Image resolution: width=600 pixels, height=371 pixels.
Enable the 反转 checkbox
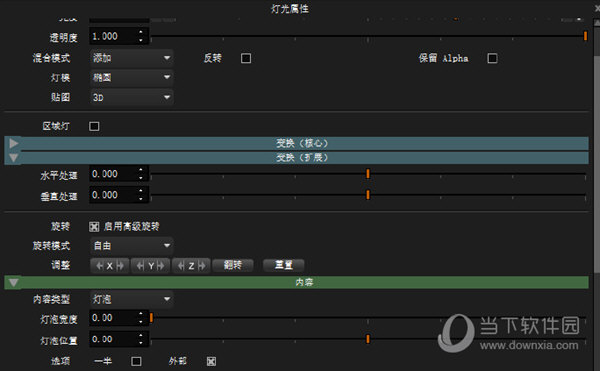pos(246,59)
